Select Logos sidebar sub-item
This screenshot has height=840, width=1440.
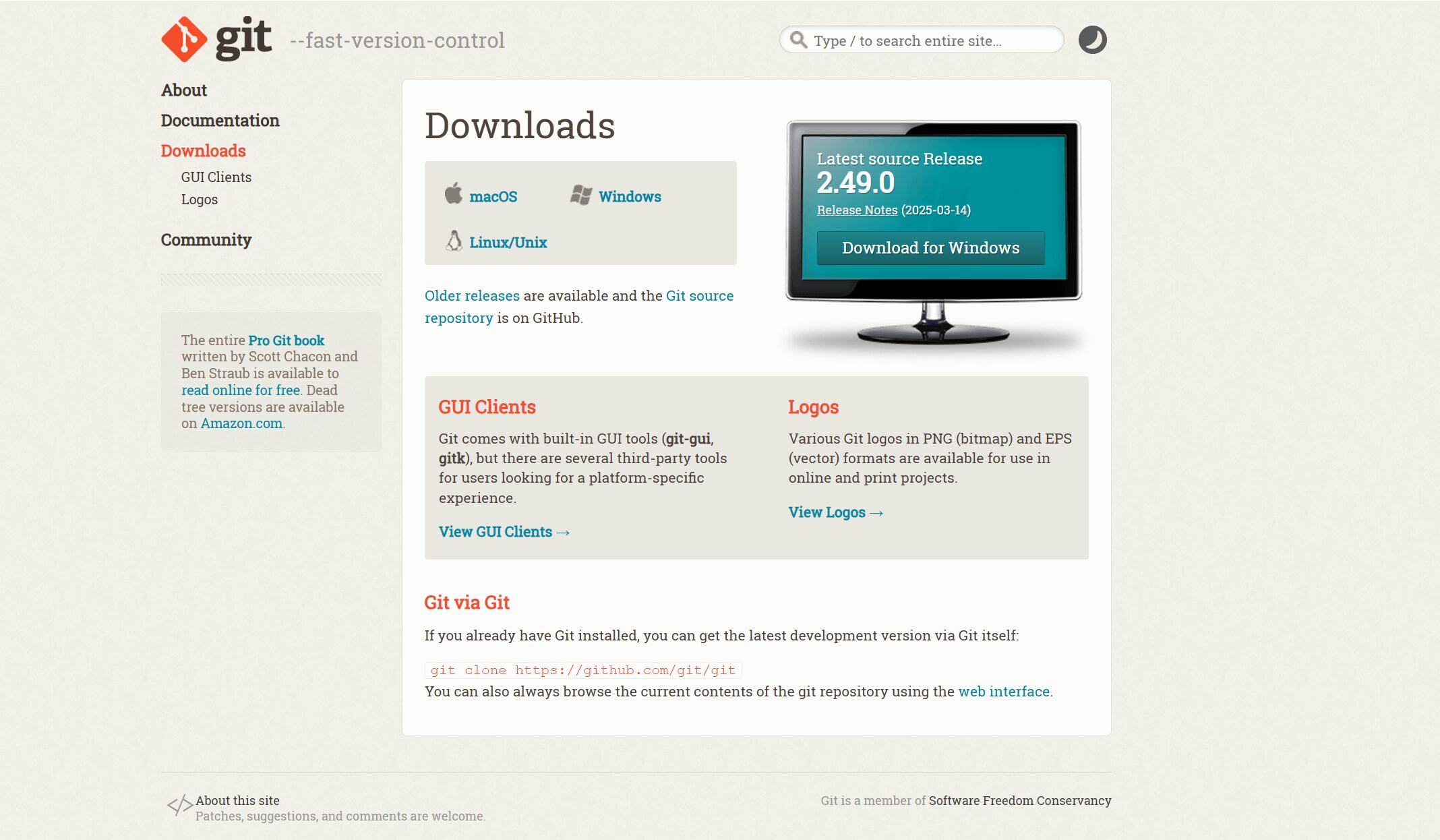click(199, 200)
